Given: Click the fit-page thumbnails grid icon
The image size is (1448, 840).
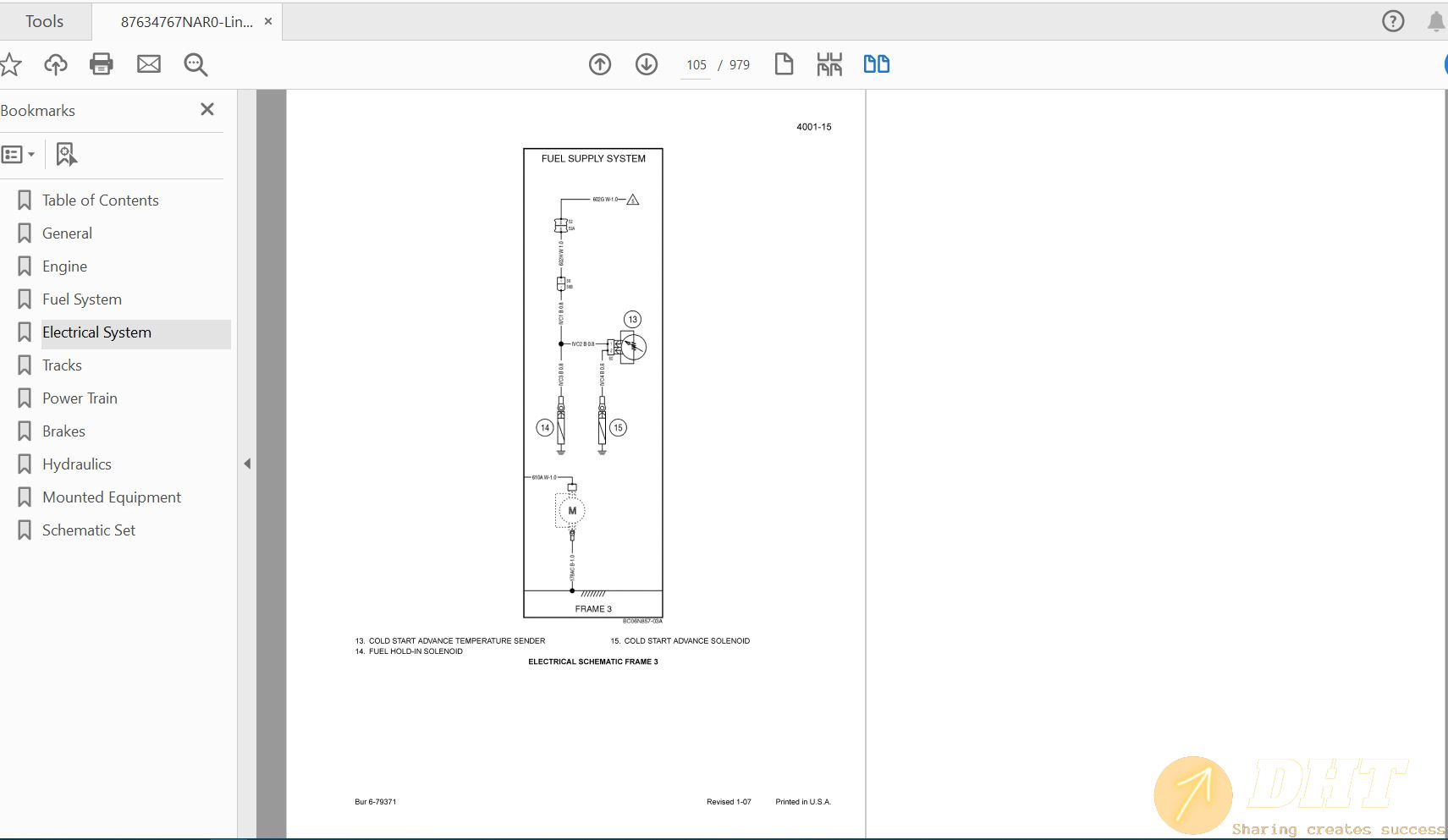Looking at the screenshot, I should pos(829,64).
